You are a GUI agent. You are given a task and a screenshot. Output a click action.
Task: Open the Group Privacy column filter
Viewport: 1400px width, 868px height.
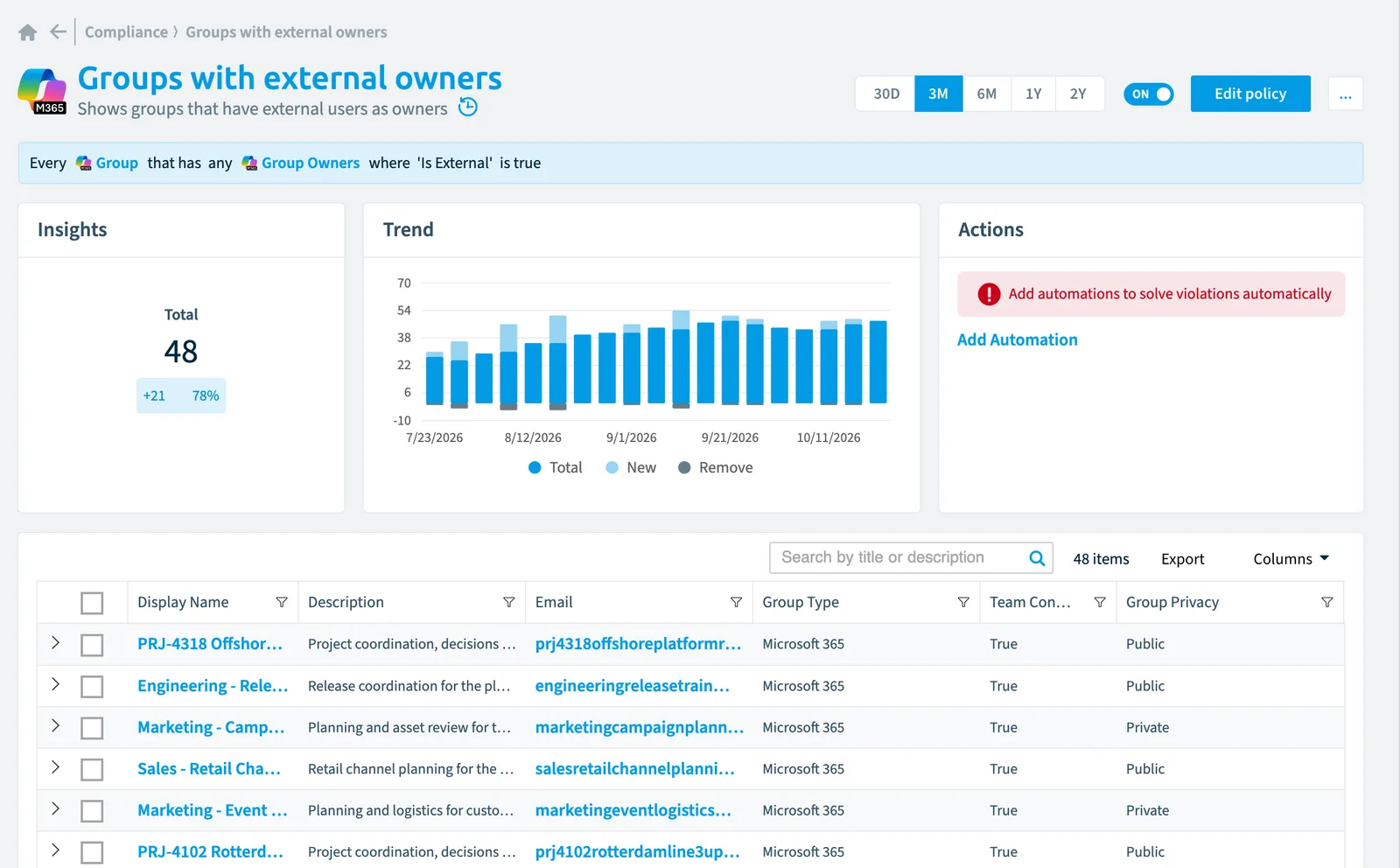(1326, 602)
